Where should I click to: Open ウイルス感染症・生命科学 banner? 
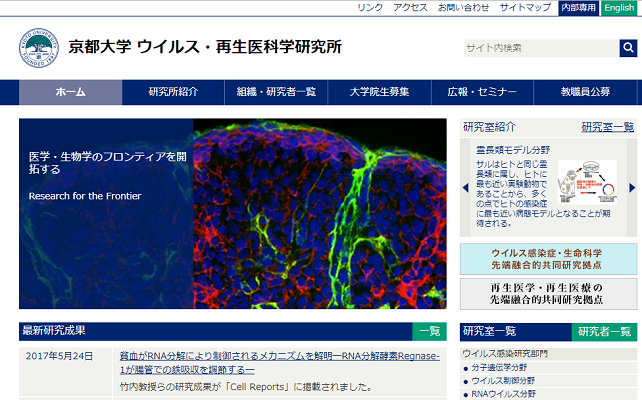[548, 259]
